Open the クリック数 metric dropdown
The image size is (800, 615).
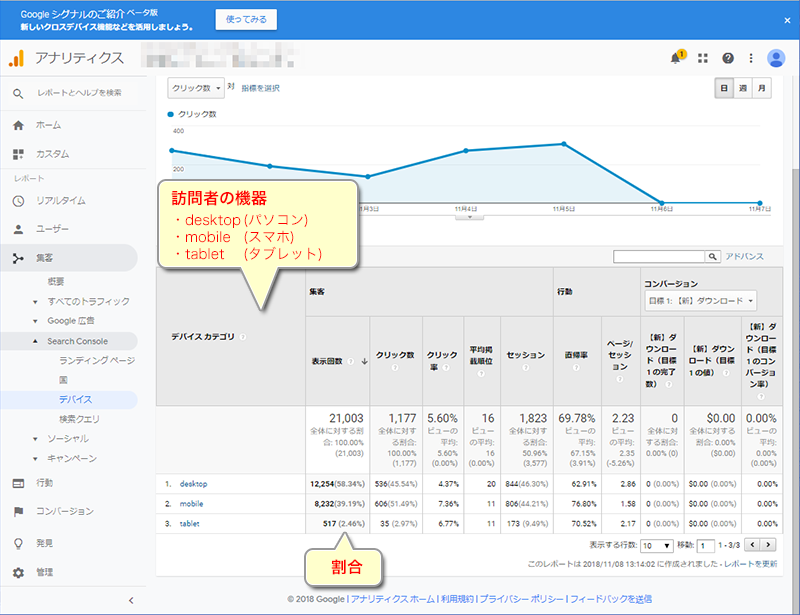point(195,88)
